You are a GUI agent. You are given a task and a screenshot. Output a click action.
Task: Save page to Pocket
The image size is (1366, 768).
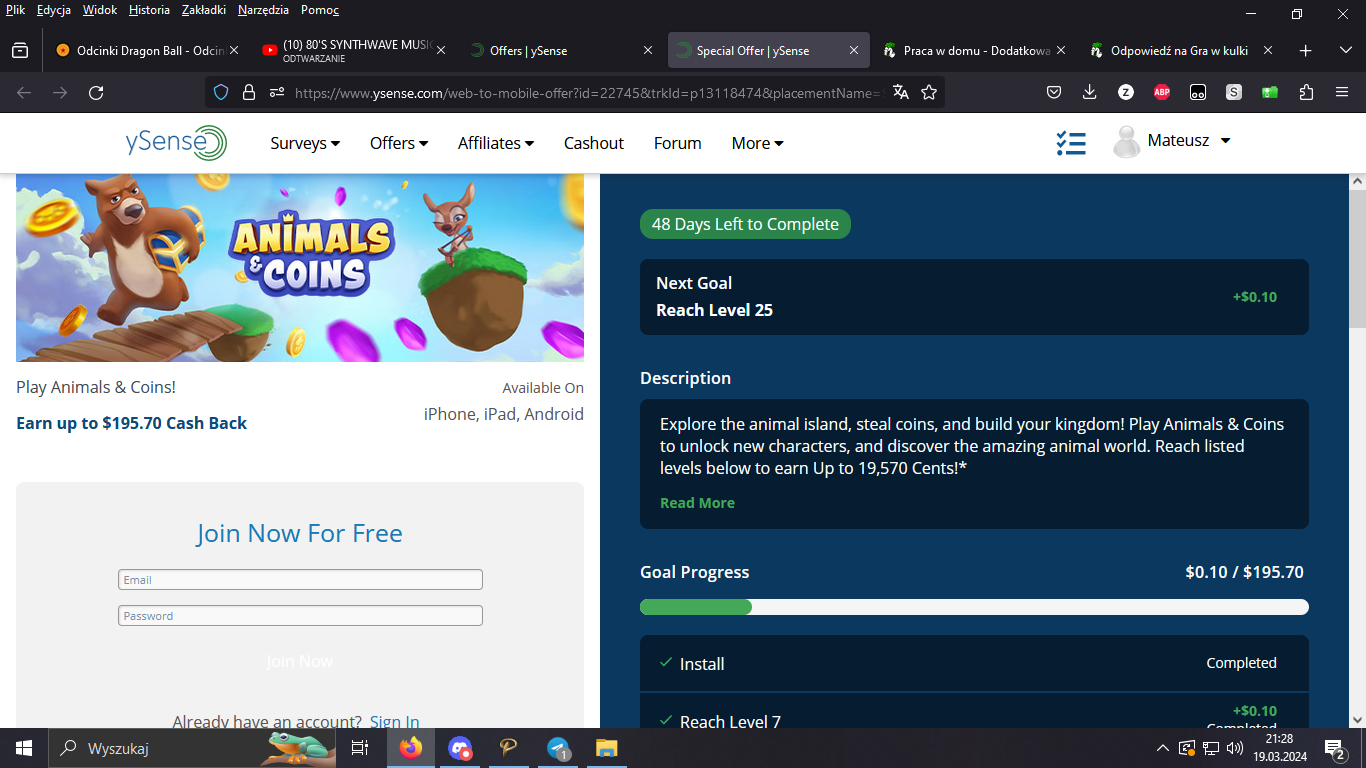[x=1054, y=92]
